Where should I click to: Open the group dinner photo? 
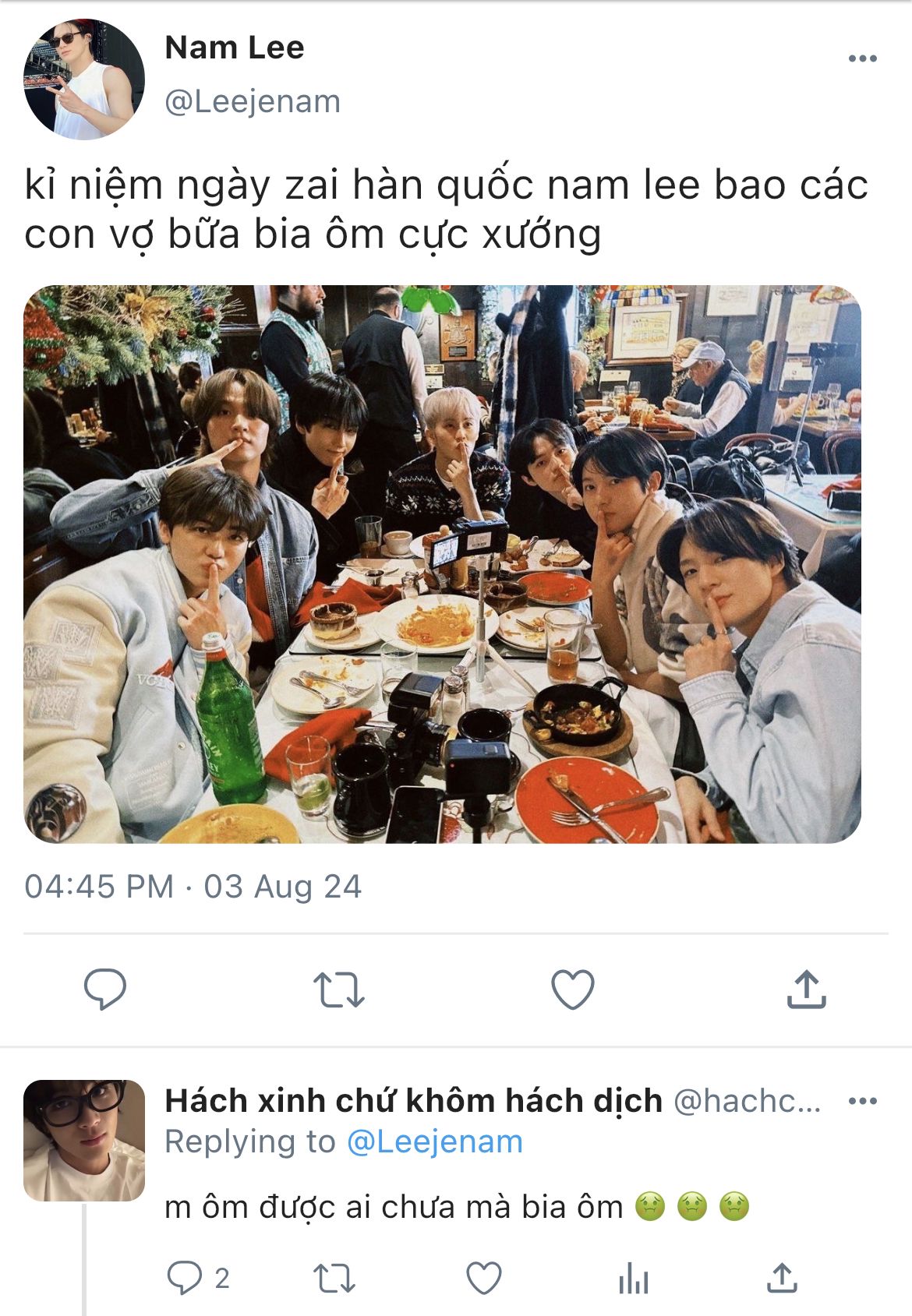pos(442,564)
